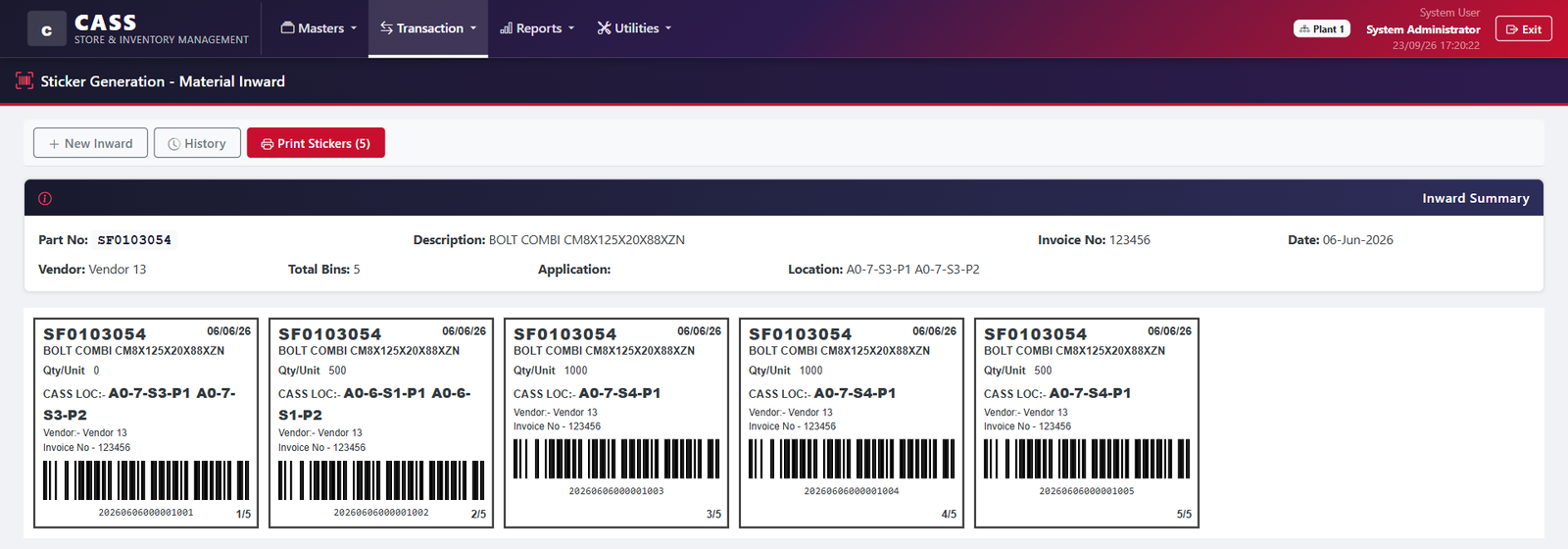Click Location A0-7-S3-P1 A0-7-S3-P2 value

(x=912, y=270)
